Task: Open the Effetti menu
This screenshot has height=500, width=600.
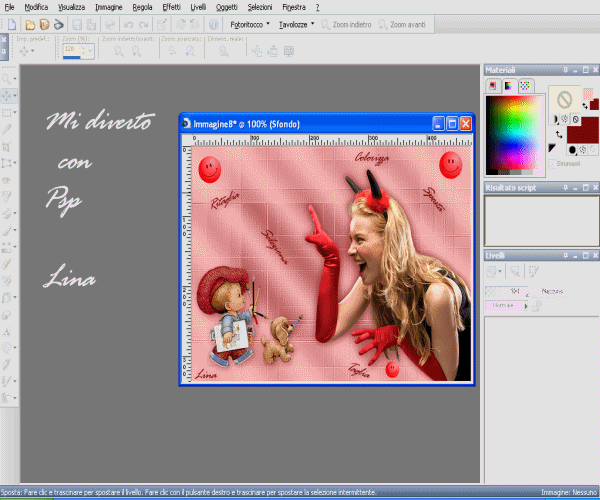Action: tap(171, 6)
